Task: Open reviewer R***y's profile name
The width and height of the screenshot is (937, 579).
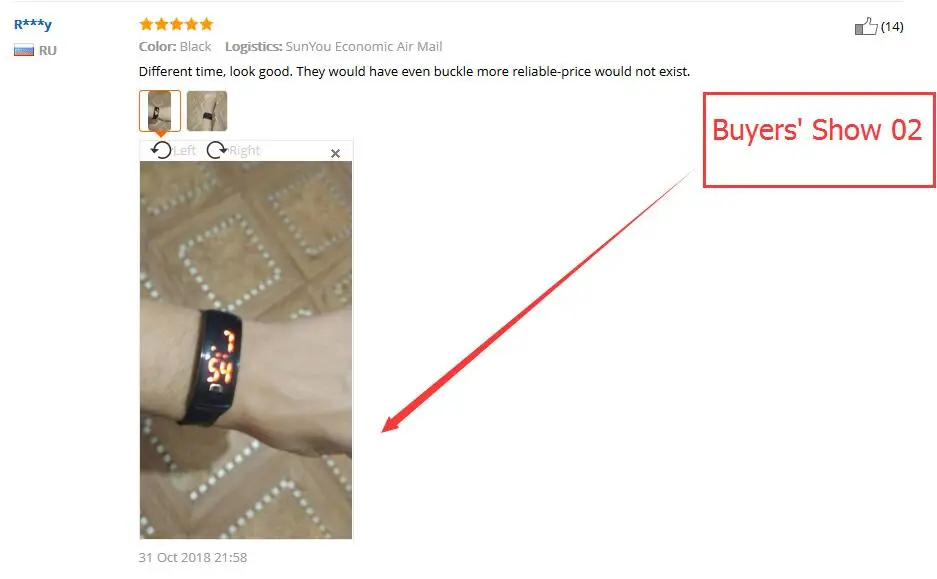Action: [33, 24]
